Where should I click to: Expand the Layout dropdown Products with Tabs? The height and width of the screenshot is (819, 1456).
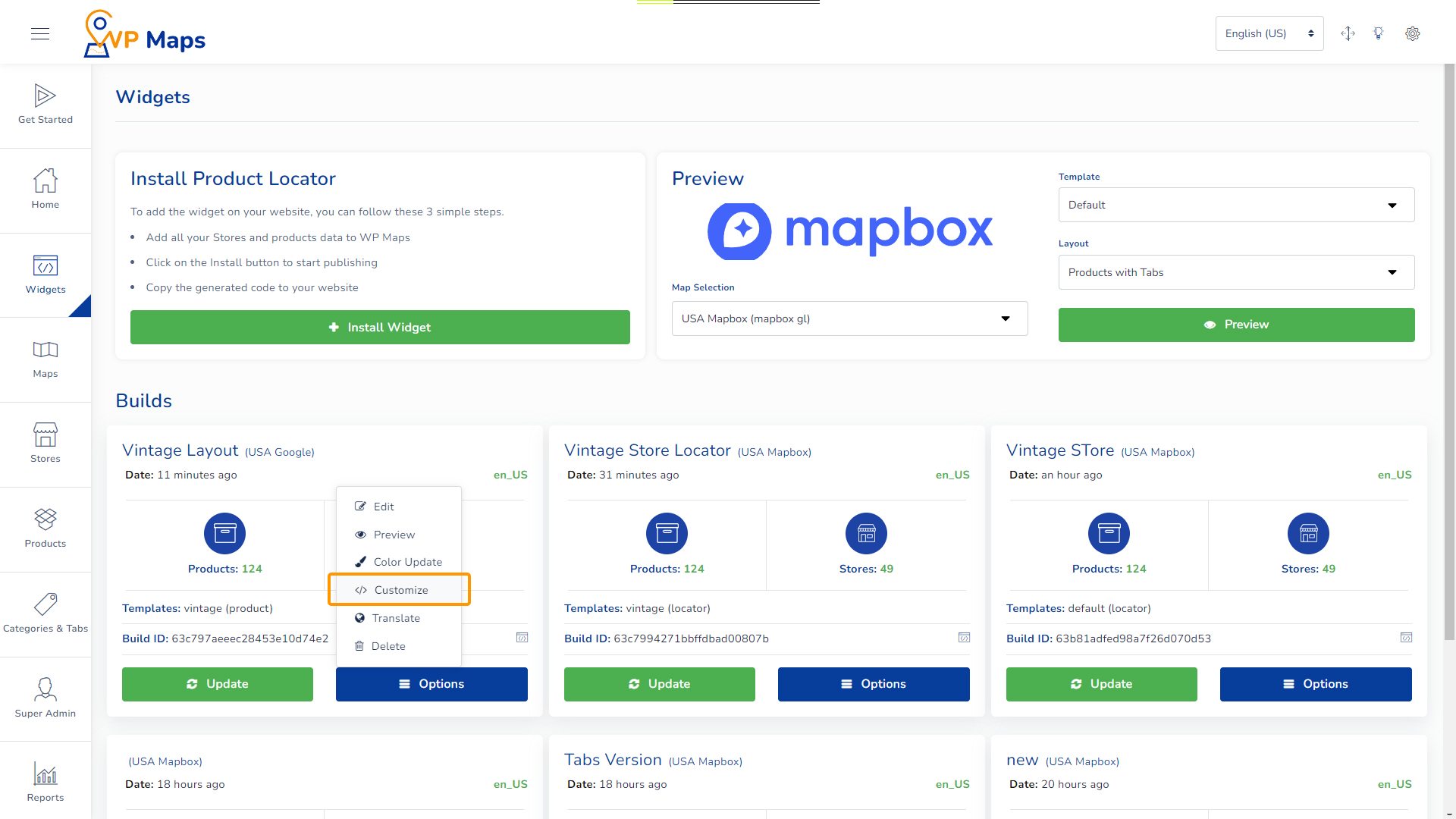click(1236, 272)
